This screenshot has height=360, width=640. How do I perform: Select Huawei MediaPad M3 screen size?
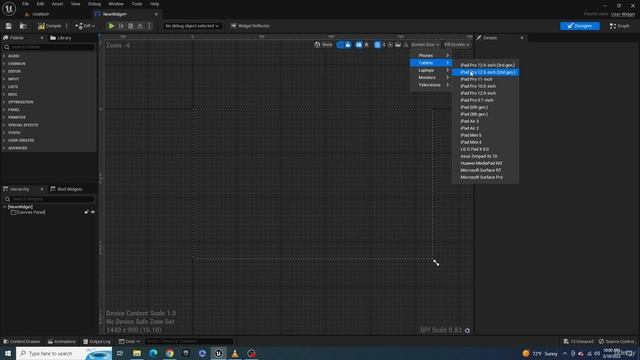[485, 163]
